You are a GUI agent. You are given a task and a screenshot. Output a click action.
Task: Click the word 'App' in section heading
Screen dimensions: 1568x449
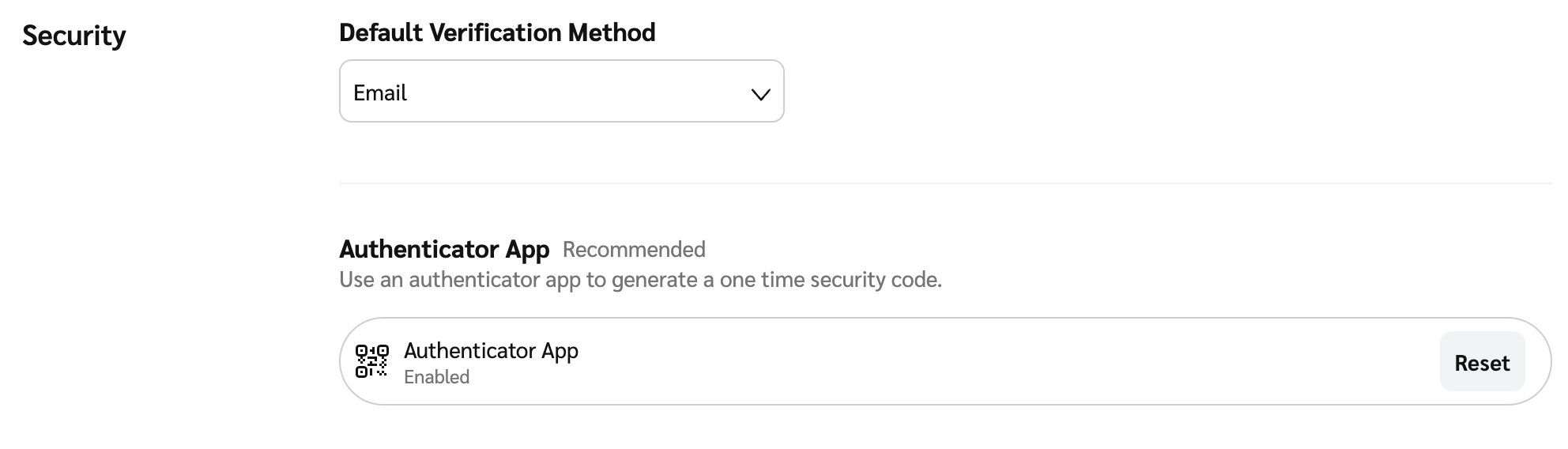[x=527, y=250]
